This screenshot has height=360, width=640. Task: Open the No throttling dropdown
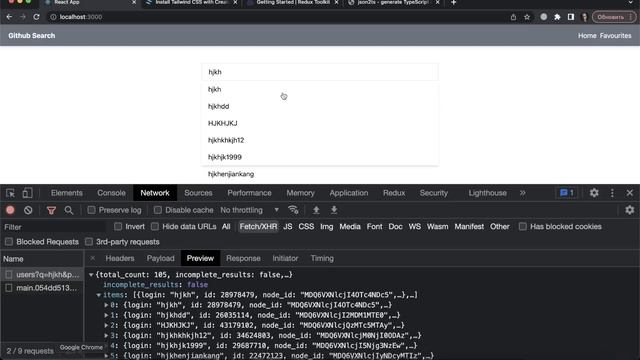[x=249, y=210]
